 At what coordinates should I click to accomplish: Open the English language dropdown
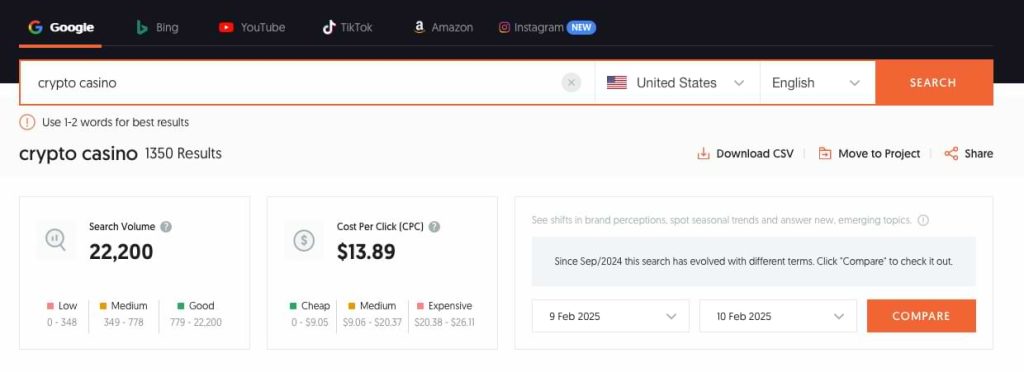(x=818, y=83)
